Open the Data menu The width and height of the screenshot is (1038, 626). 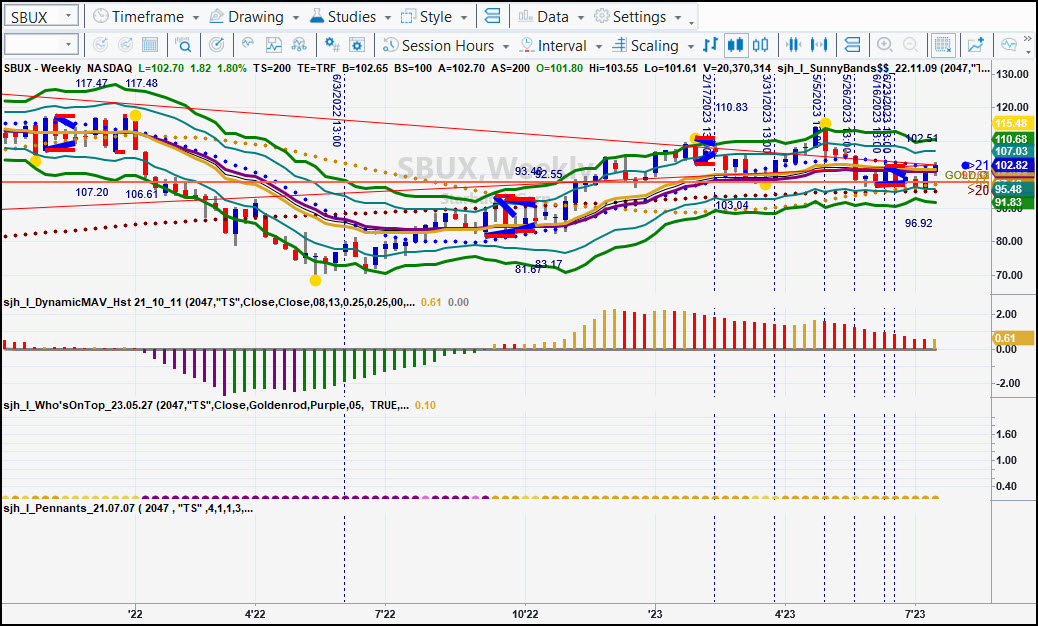(x=543, y=17)
